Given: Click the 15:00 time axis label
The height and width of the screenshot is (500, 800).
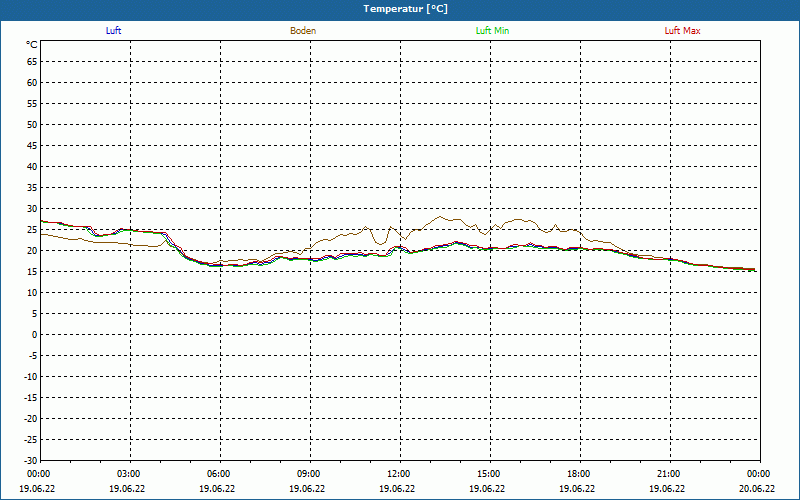Looking at the screenshot, I should coord(491,474).
